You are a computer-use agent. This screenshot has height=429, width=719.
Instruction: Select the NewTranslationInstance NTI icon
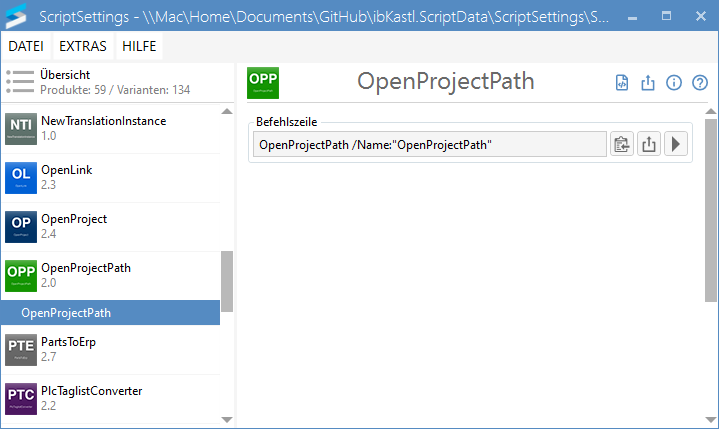[21, 128]
